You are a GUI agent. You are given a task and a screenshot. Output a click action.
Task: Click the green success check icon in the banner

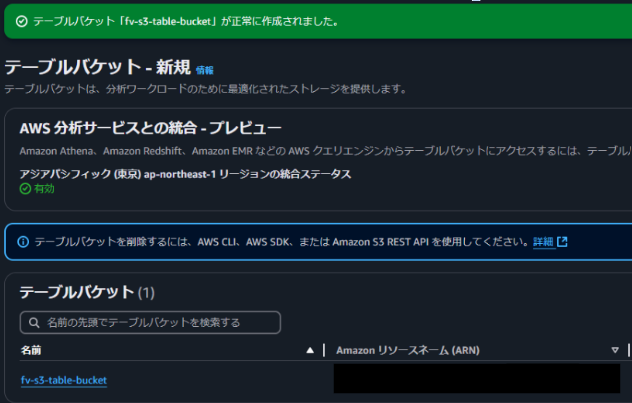click(22, 21)
